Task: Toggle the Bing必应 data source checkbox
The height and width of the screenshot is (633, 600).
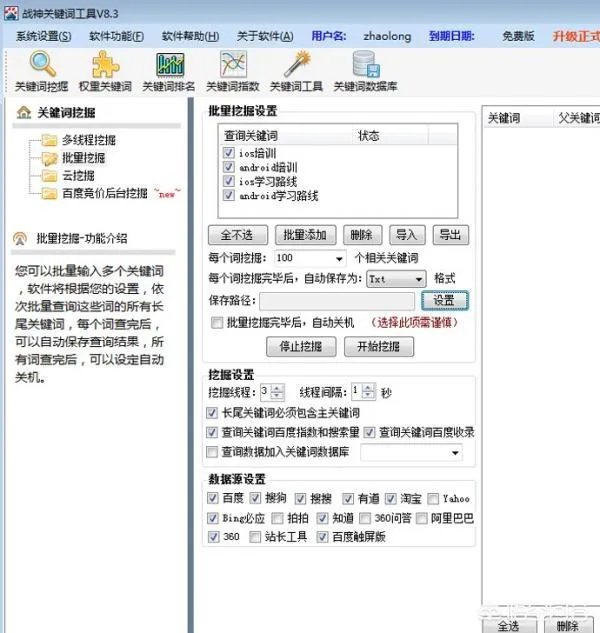Action: (213, 518)
